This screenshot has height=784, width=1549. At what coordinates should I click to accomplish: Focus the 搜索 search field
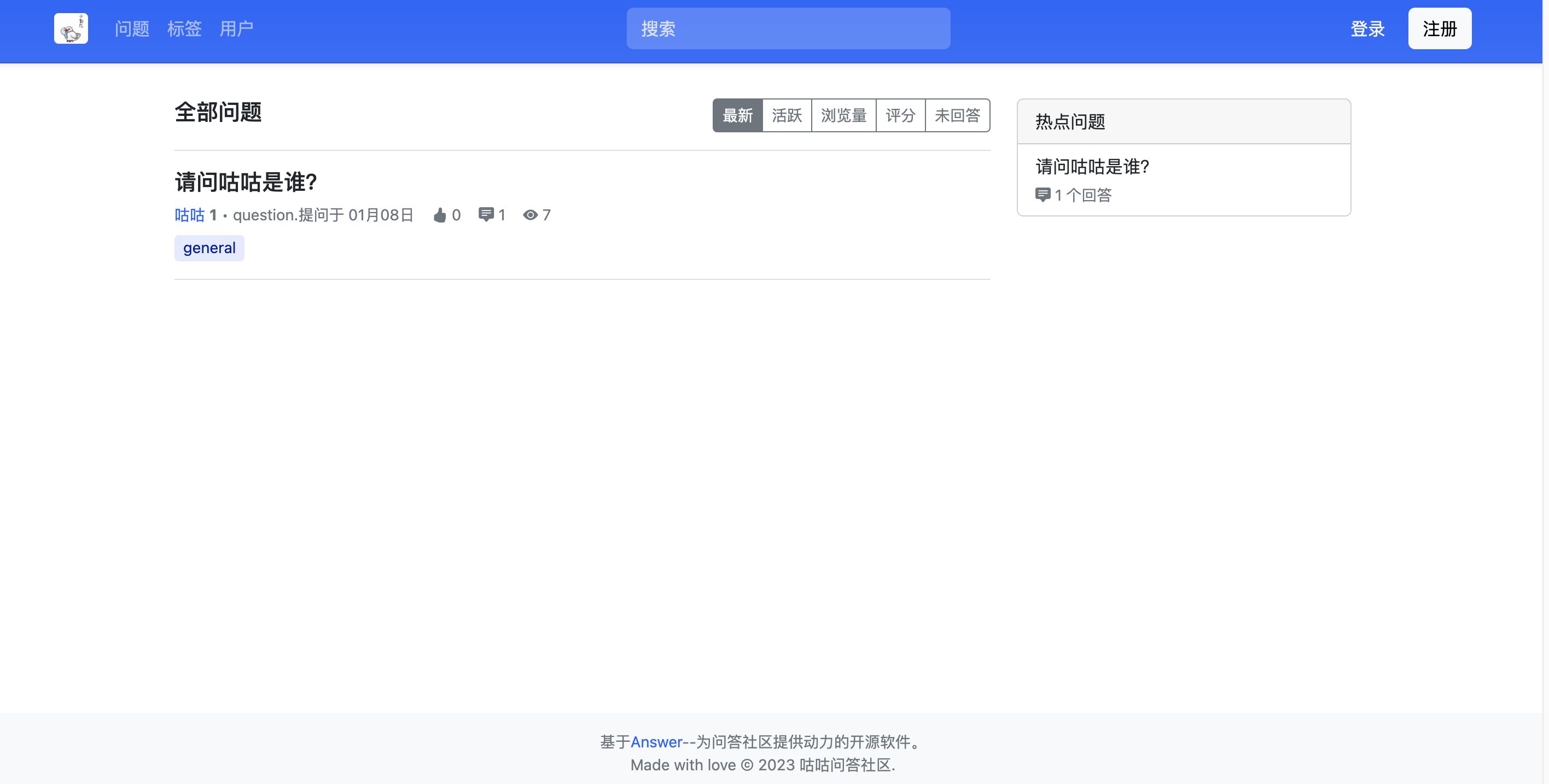pos(788,28)
